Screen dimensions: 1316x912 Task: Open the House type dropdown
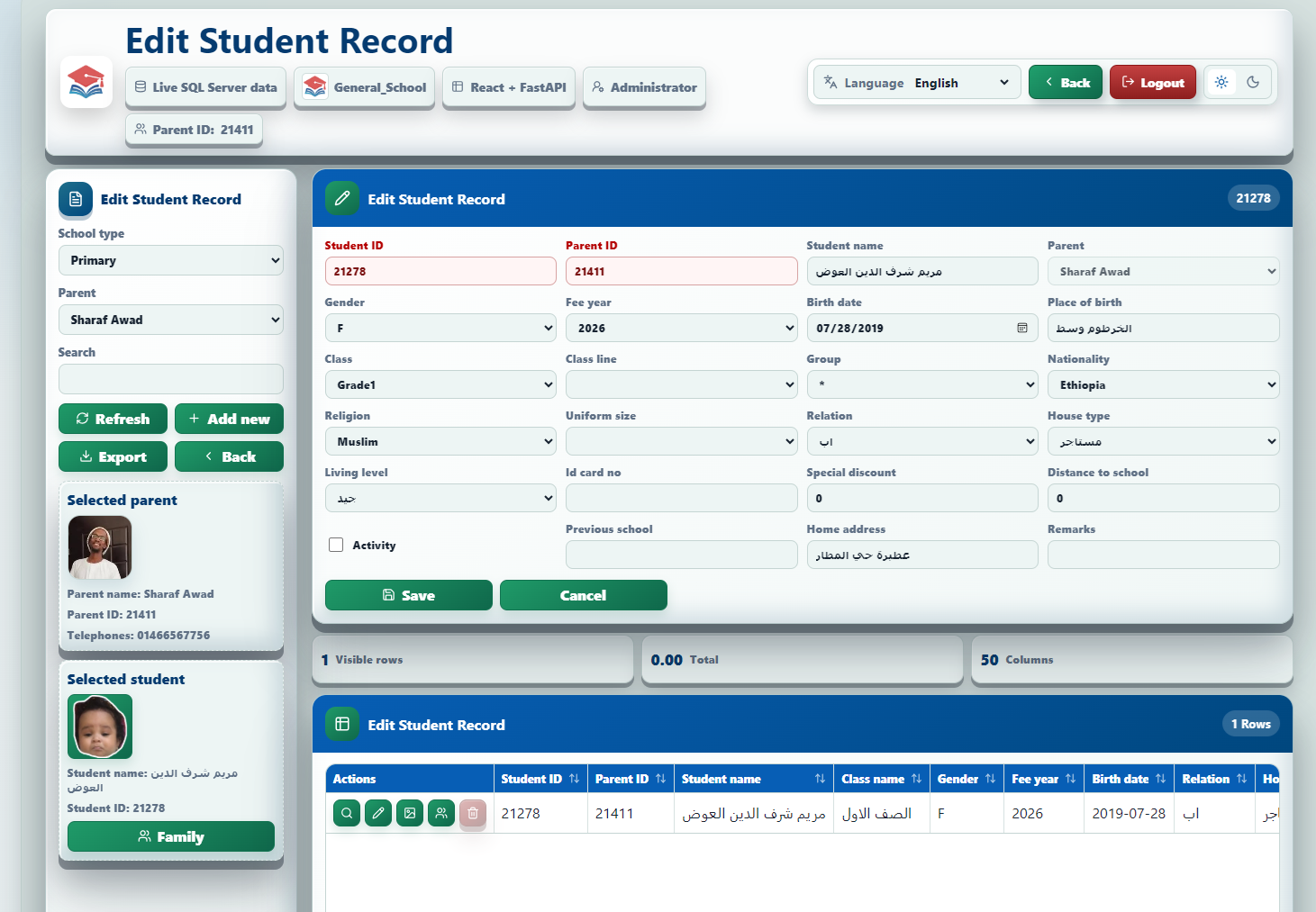coord(1163,441)
